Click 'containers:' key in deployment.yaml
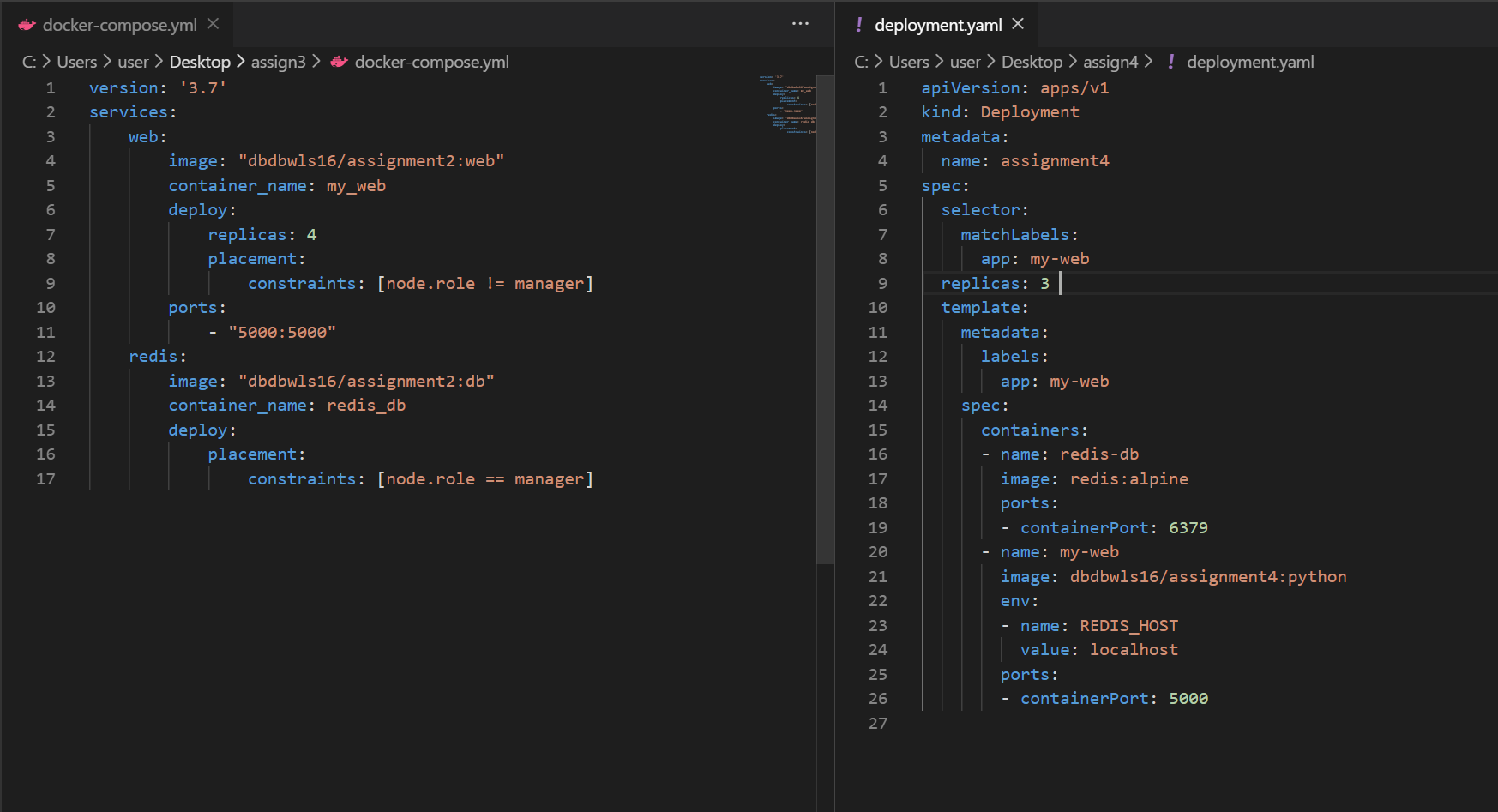 [x=1034, y=430]
